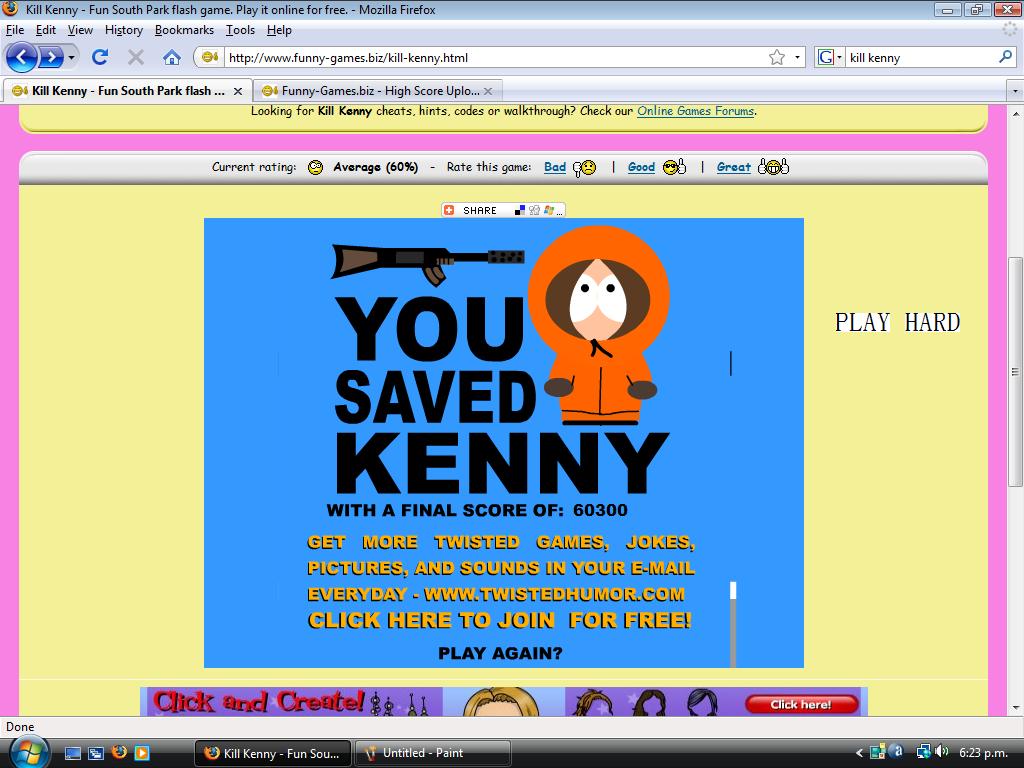Click the address bar URL field
The height and width of the screenshot is (768, 1024).
point(496,57)
